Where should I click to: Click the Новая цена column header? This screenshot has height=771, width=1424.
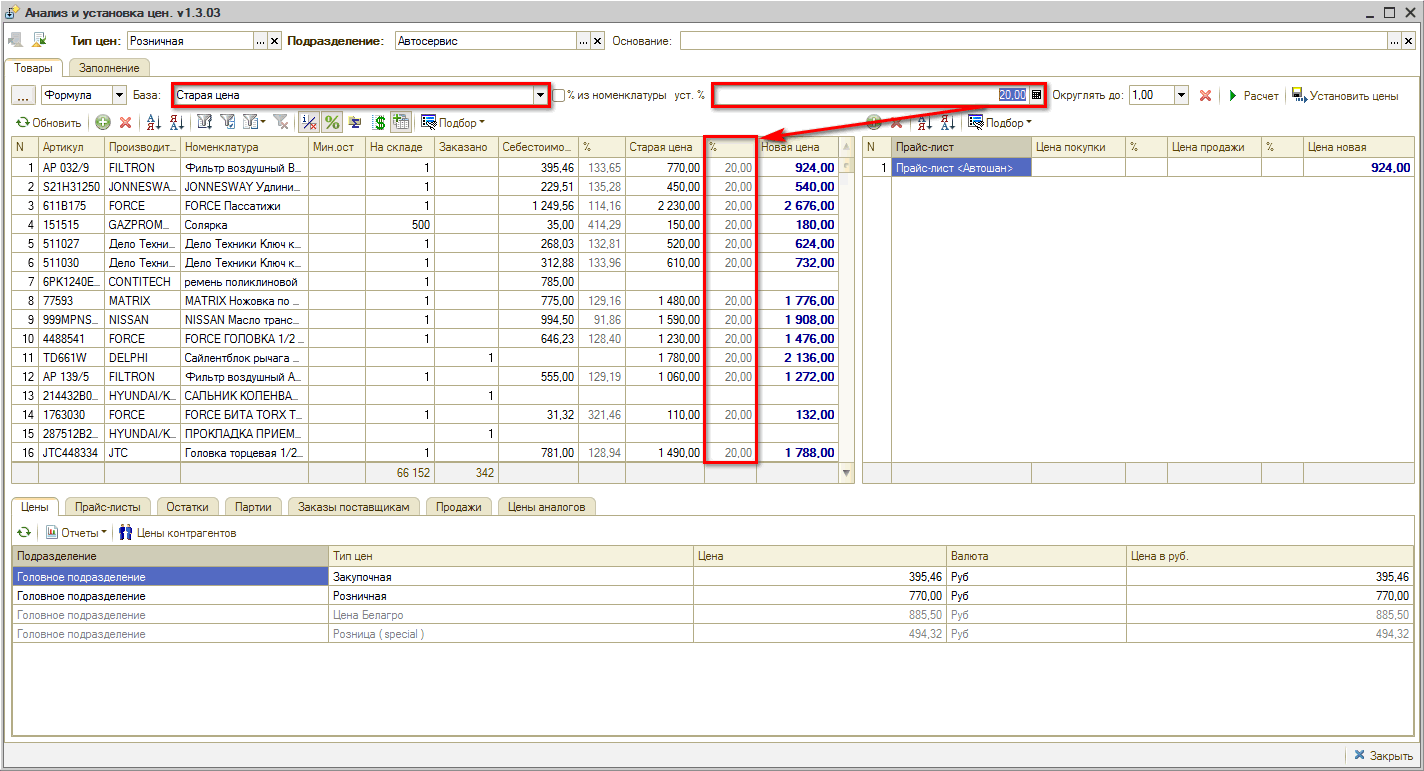point(797,147)
